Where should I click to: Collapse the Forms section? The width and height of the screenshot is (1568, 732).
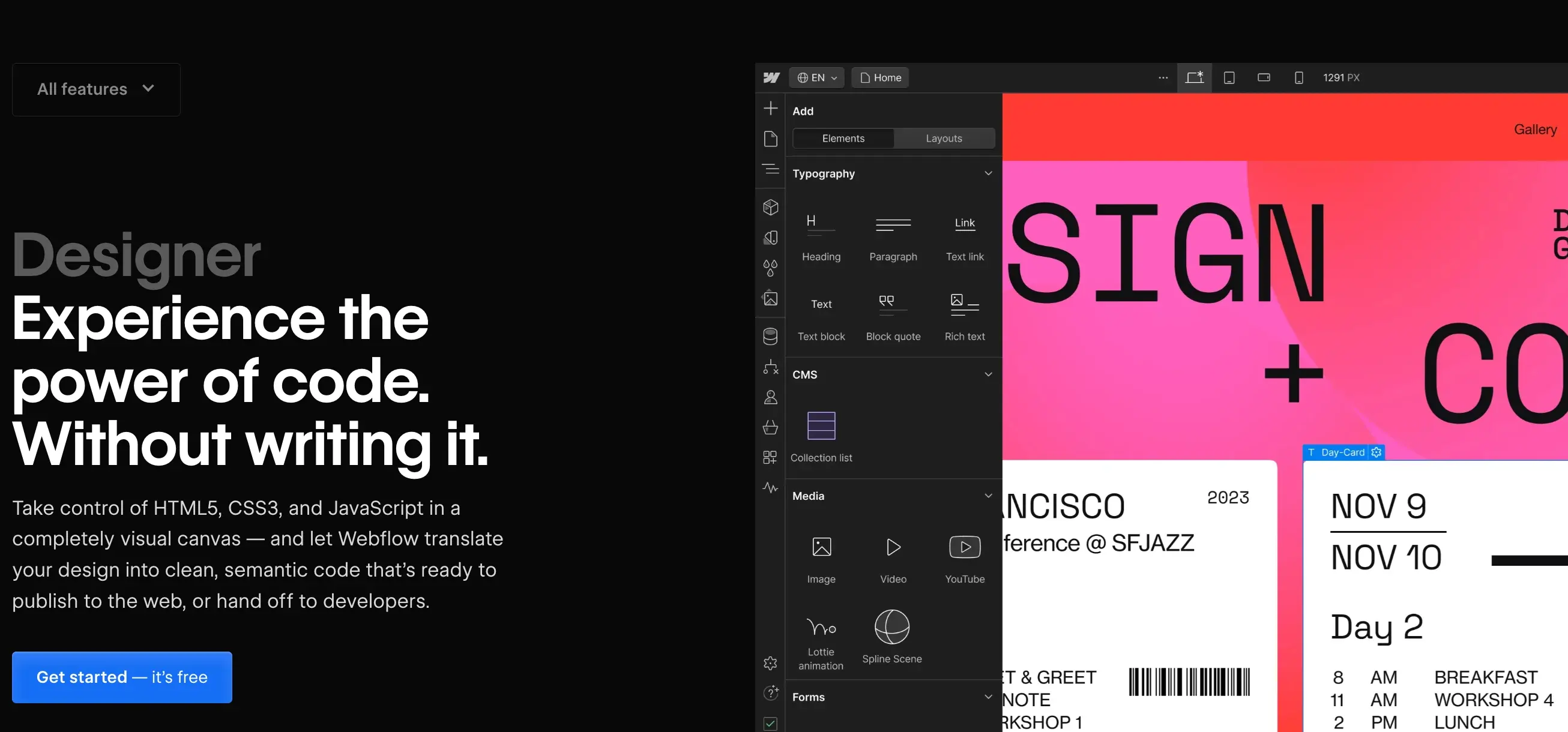tap(988, 697)
